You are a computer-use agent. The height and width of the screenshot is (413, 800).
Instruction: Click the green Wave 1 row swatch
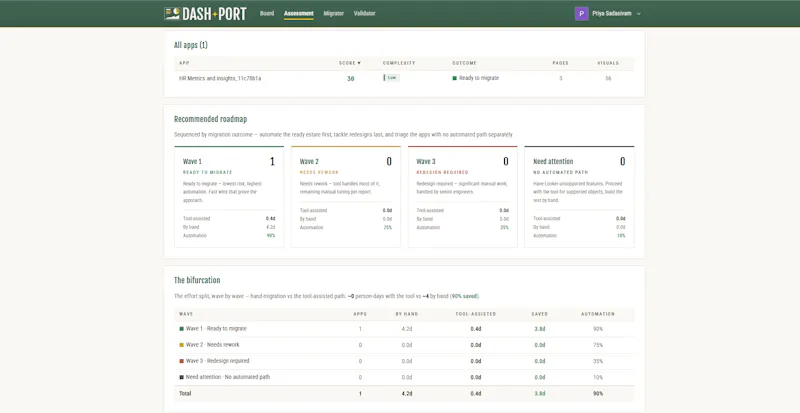point(182,329)
